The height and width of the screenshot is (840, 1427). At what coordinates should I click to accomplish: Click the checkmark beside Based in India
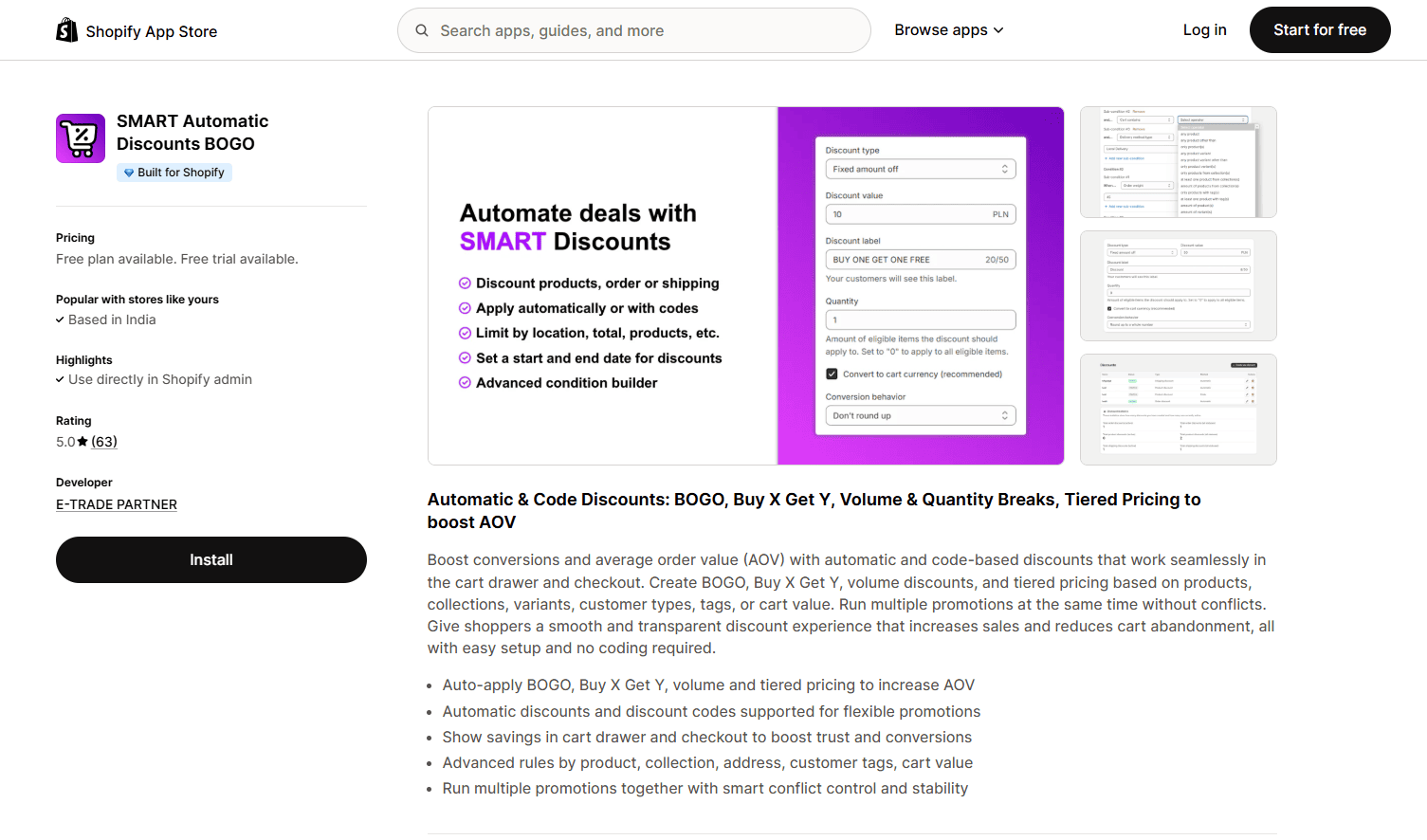coord(60,320)
